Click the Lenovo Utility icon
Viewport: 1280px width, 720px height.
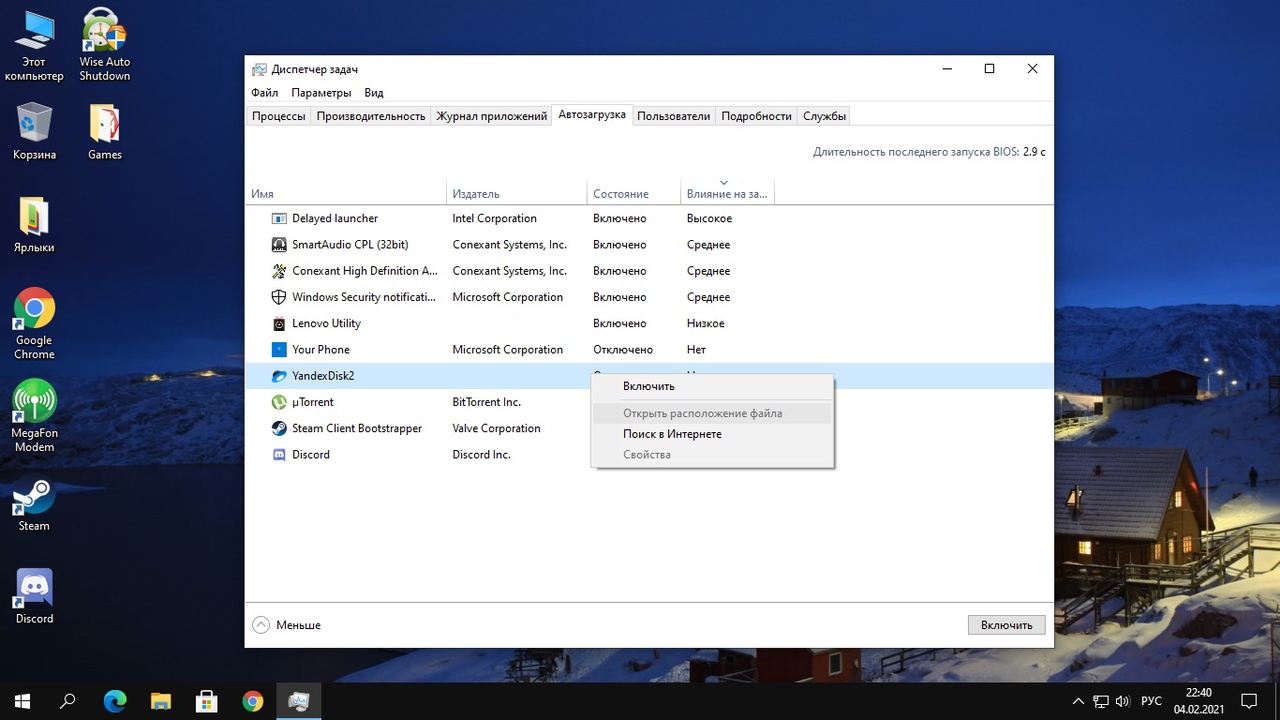tap(279, 323)
